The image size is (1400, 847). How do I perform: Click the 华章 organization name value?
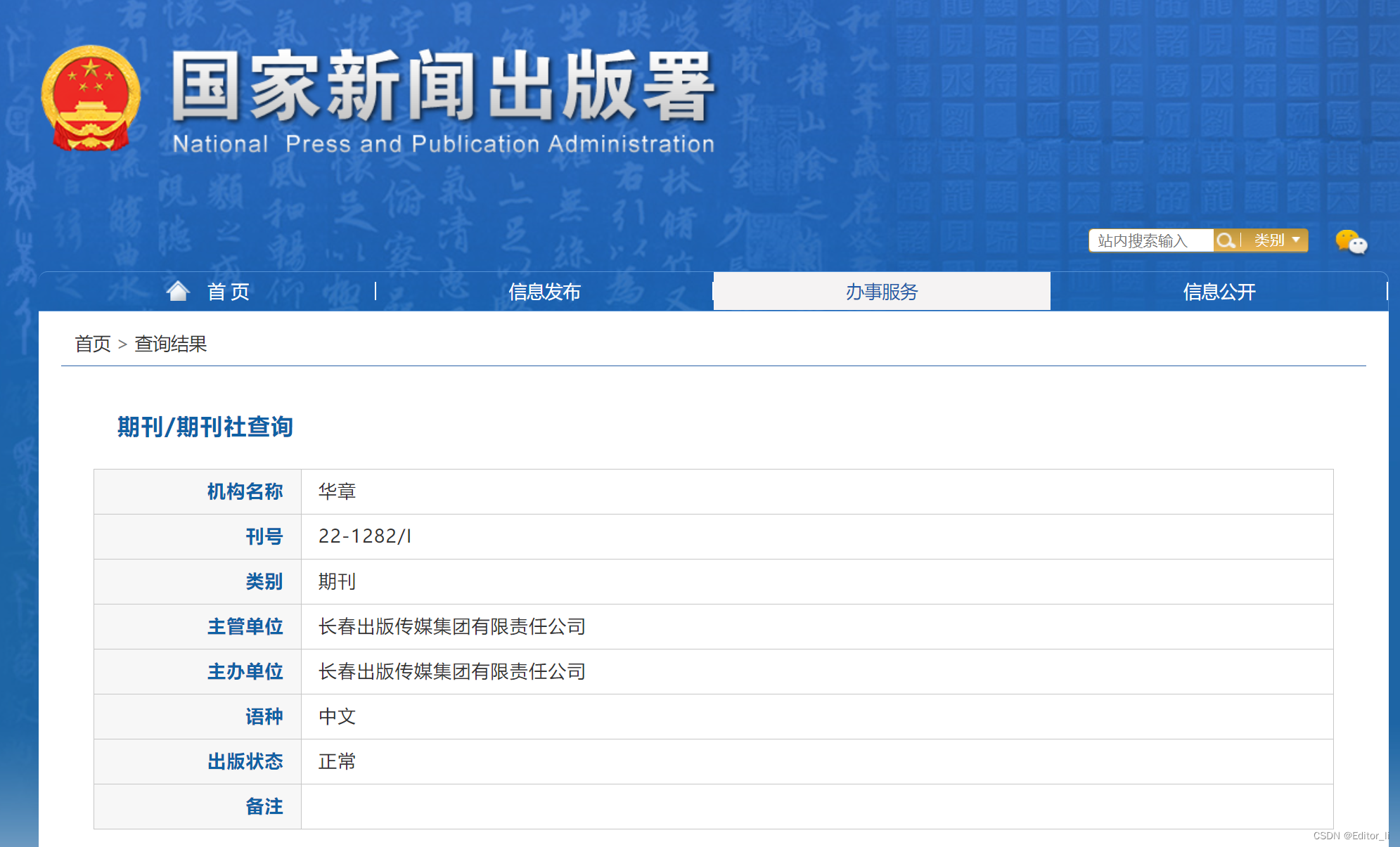[x=337, y=491]
